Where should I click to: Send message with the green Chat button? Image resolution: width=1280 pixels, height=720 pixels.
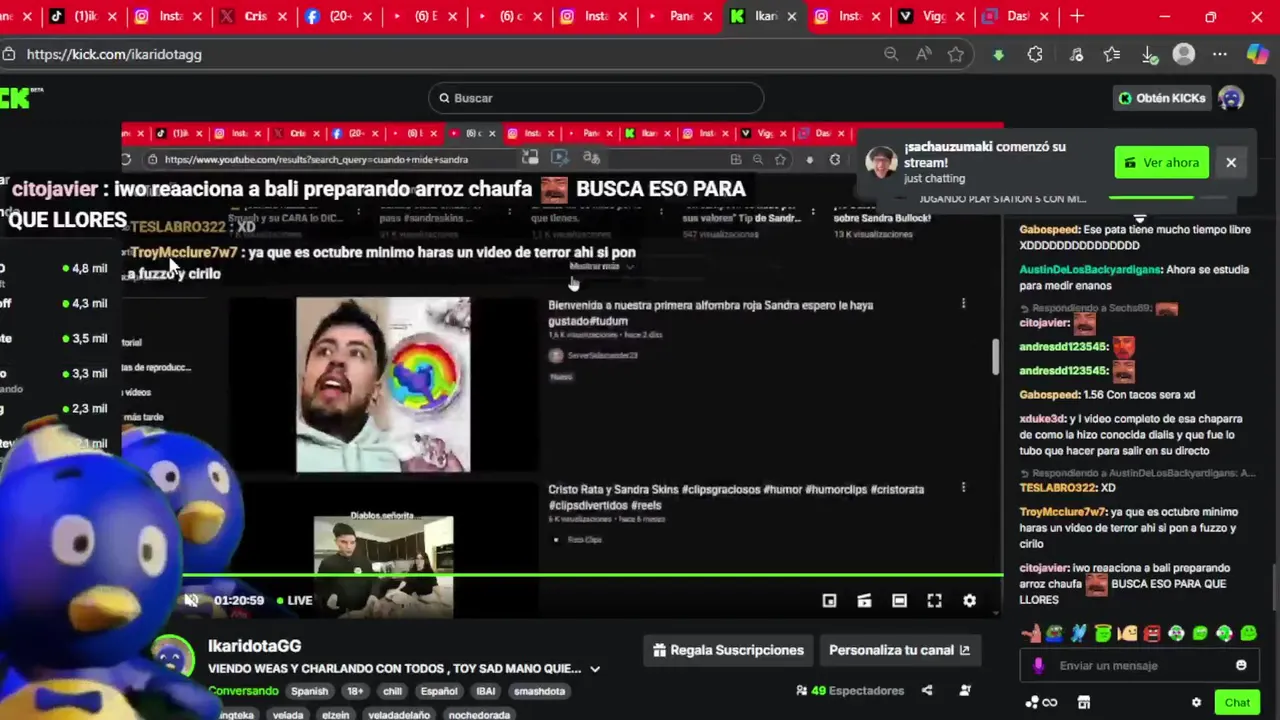(1237, 702)
